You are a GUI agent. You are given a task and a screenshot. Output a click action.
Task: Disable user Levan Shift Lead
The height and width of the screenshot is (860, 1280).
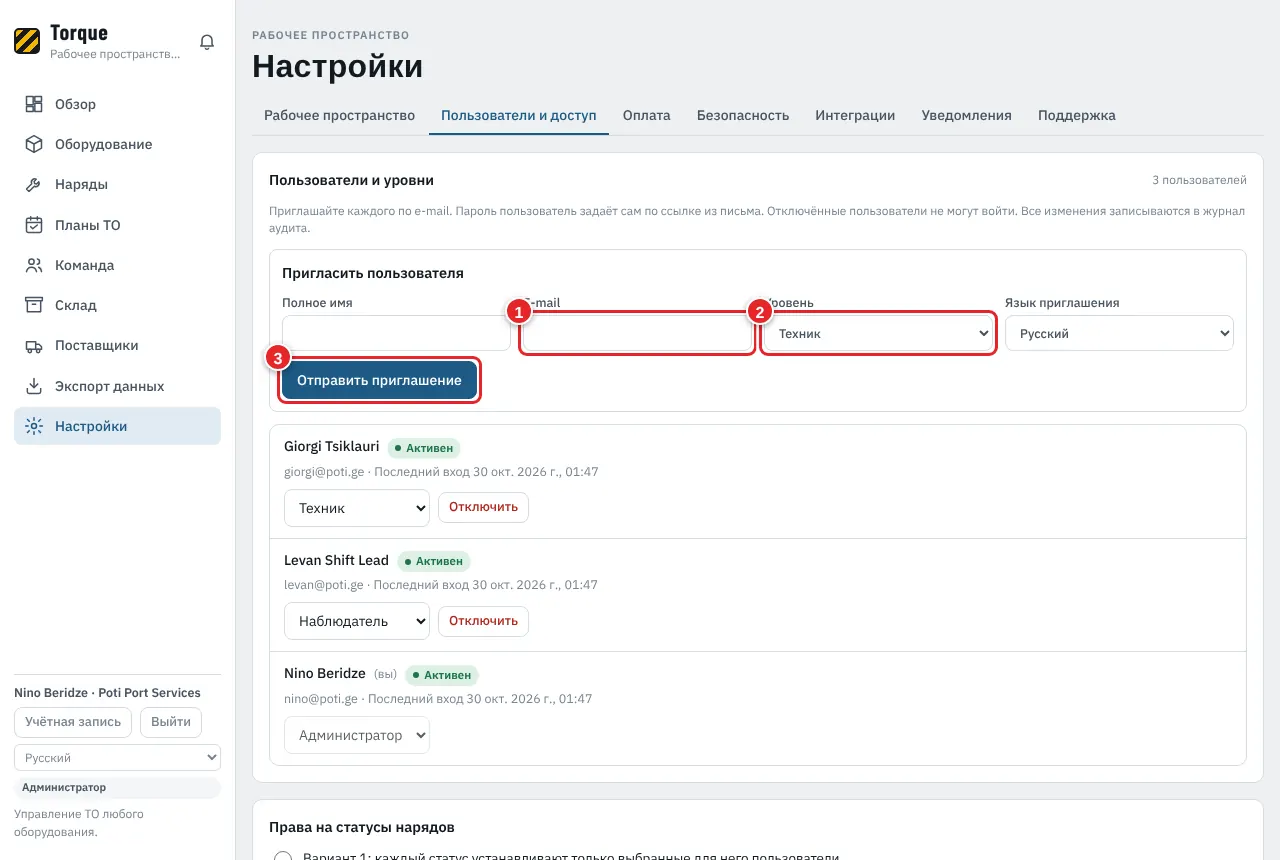coord(483,620)
